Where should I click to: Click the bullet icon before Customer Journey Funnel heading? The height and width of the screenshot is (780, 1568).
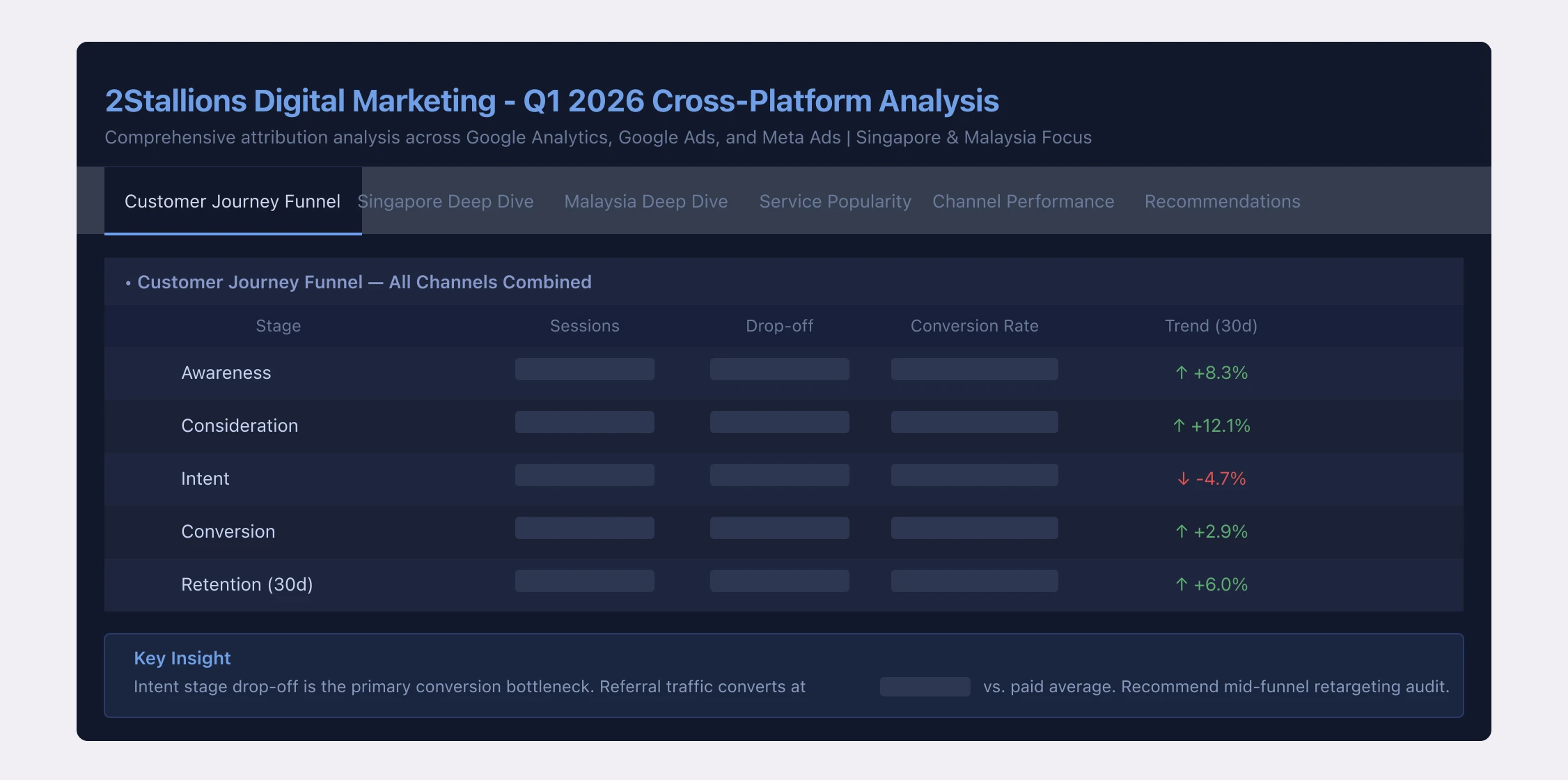click(x=128, y=283)
